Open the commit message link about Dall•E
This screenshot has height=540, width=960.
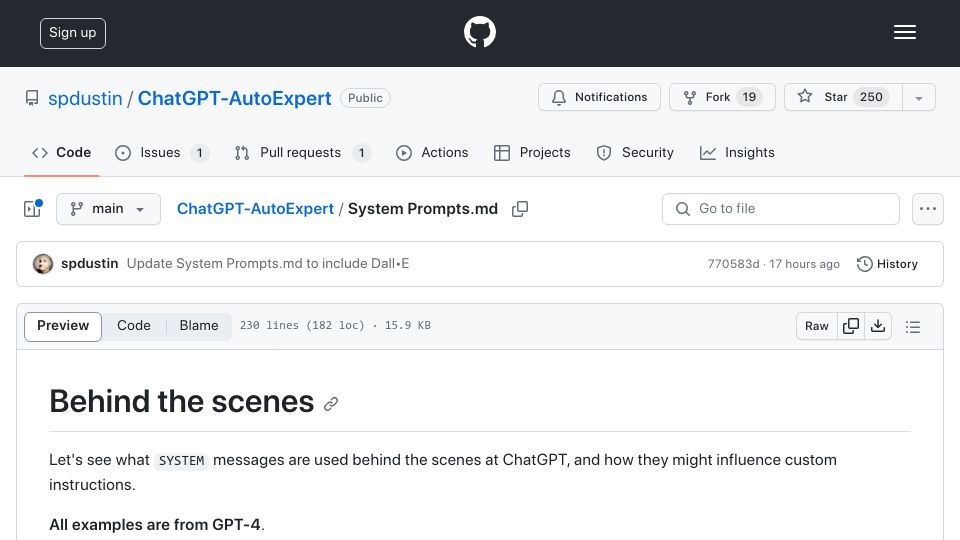pyautogui.click(x=268, y=263)
